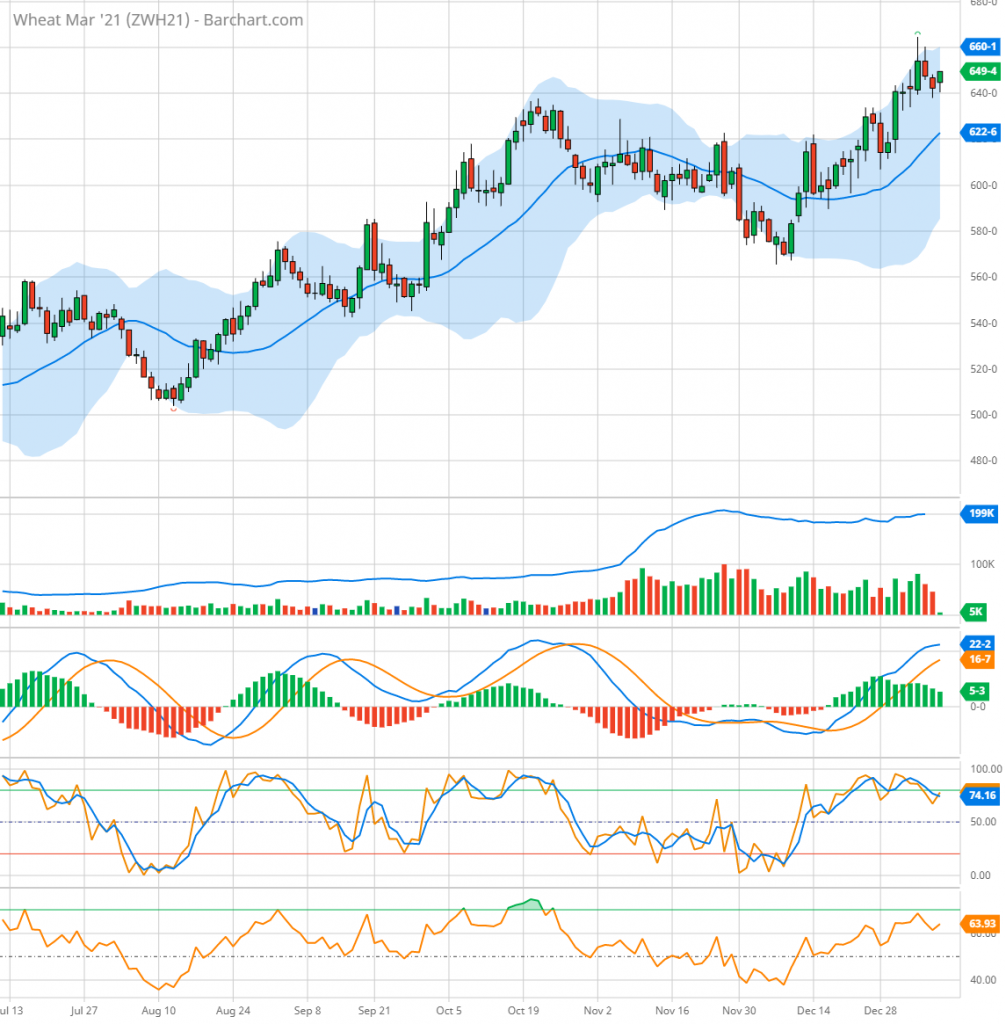
Task: Click the 480-0 price axis label
Action: [x=983, y=460]
